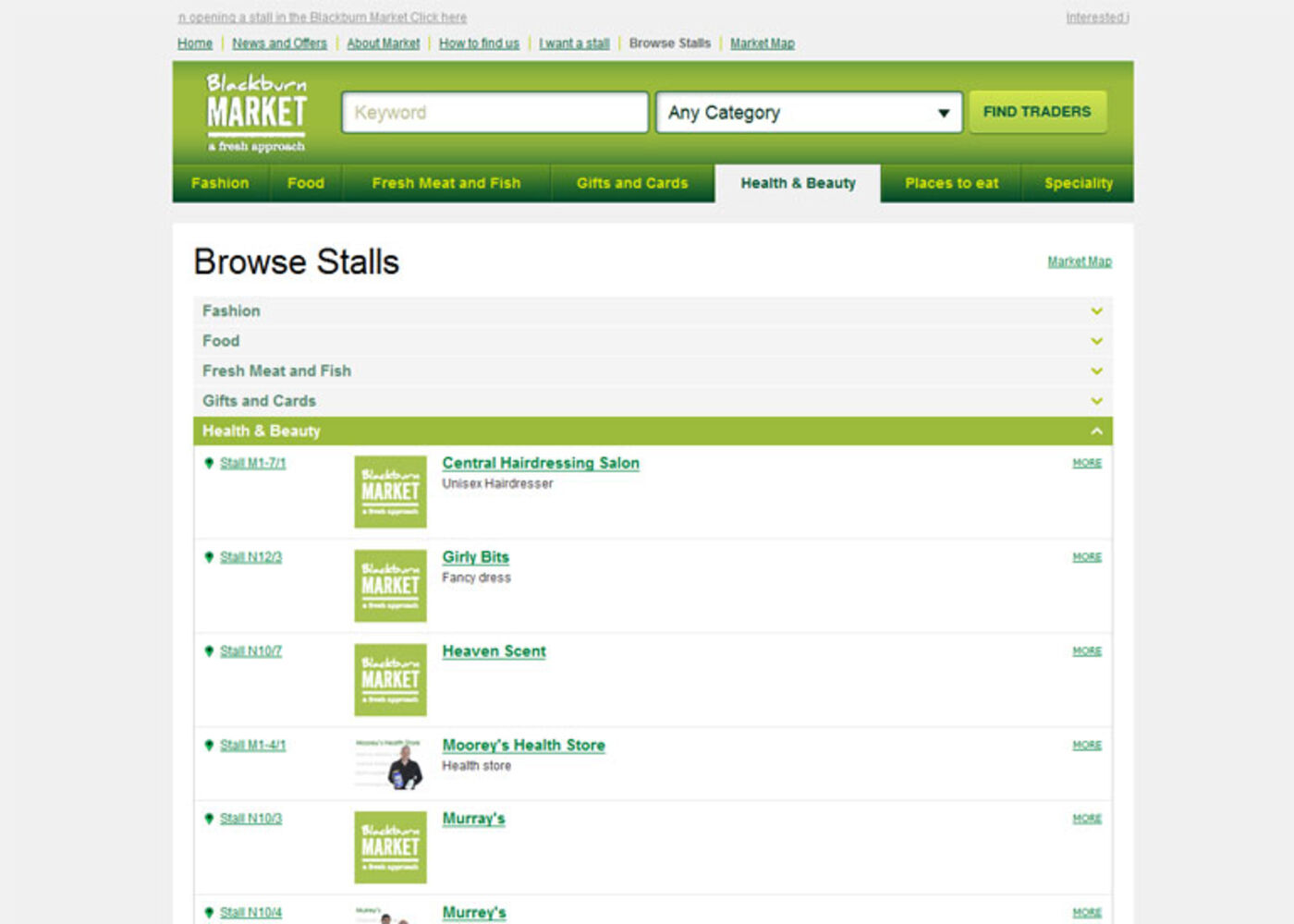Click More link for Murray's stall
This screenshot has width=1294, height=924.
(x=1086, y=819)
